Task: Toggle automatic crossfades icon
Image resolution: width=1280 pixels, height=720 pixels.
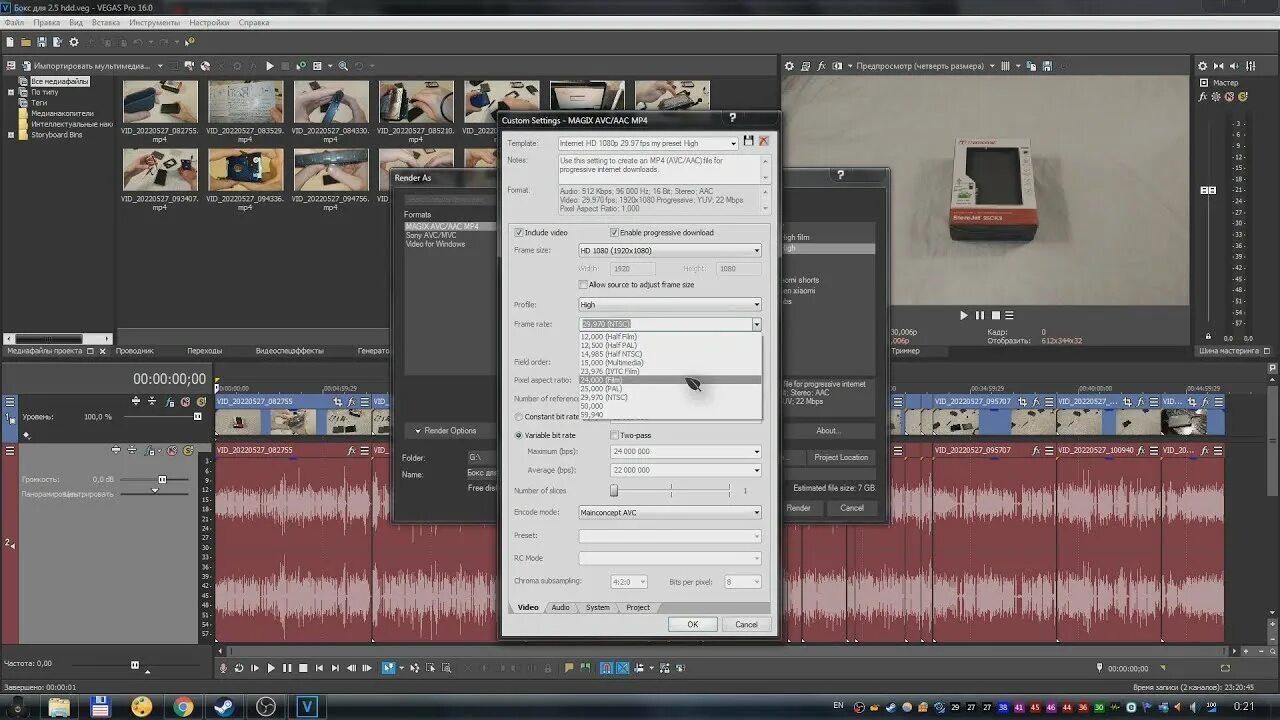Action: [x=623, y=668]
